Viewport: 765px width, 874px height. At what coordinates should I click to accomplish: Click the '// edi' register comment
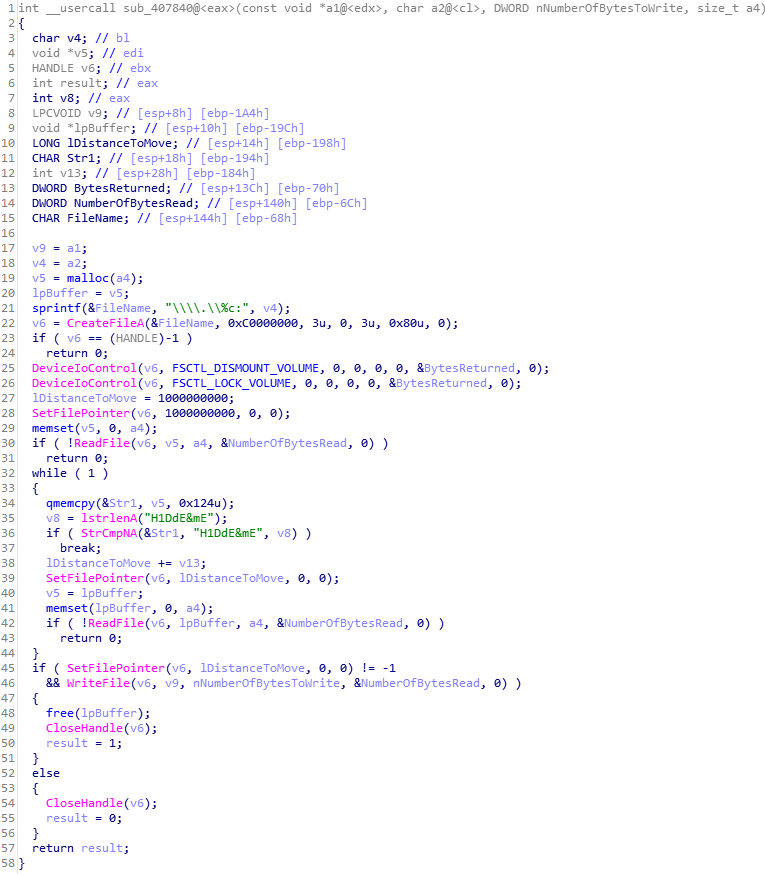coord(123,53)
